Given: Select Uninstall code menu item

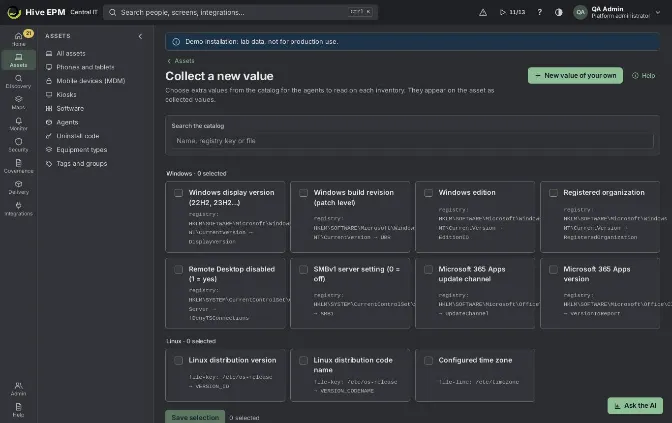Looking at the screenshot, I should (94, 136).
